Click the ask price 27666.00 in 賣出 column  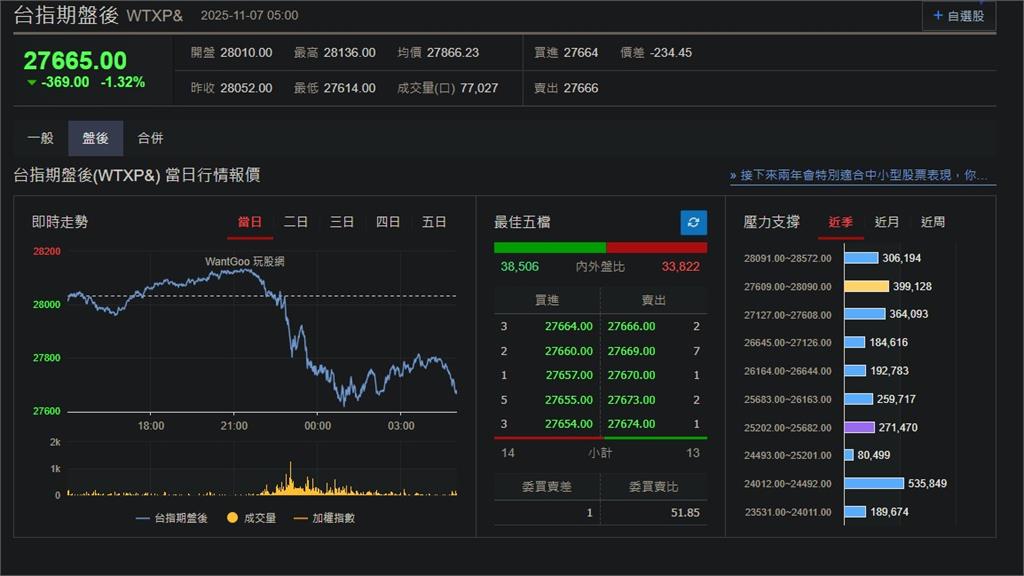634,326
